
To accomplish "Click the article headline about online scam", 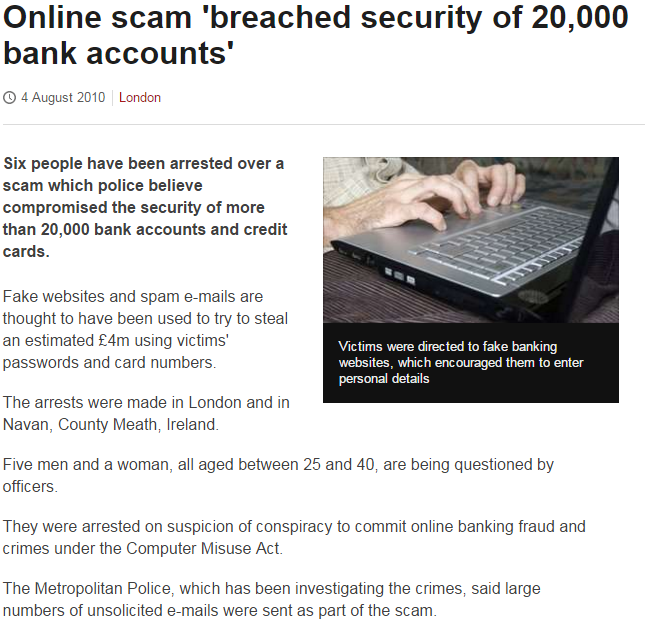I will (316, 35).
